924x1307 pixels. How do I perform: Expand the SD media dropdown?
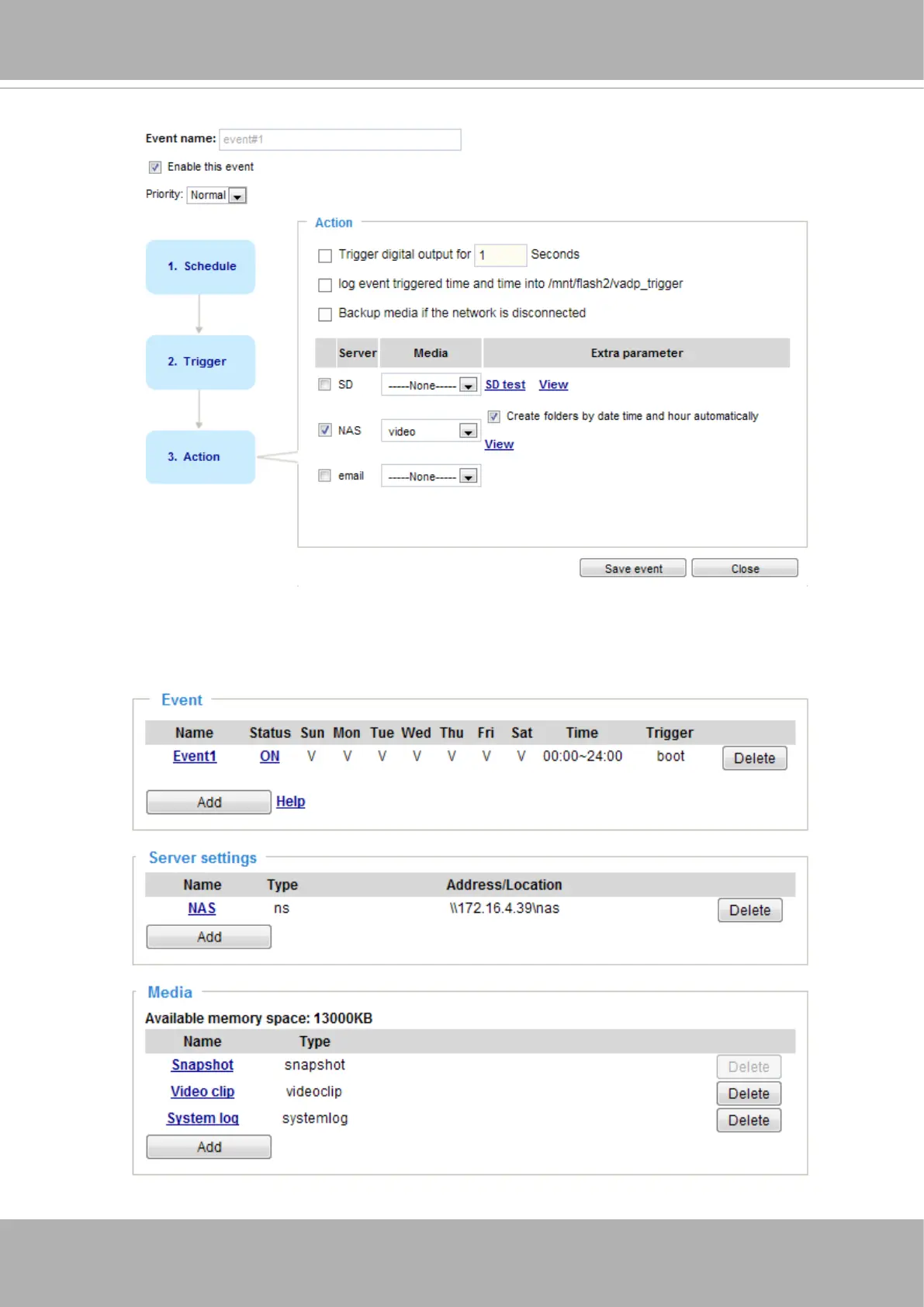point(431,385)
